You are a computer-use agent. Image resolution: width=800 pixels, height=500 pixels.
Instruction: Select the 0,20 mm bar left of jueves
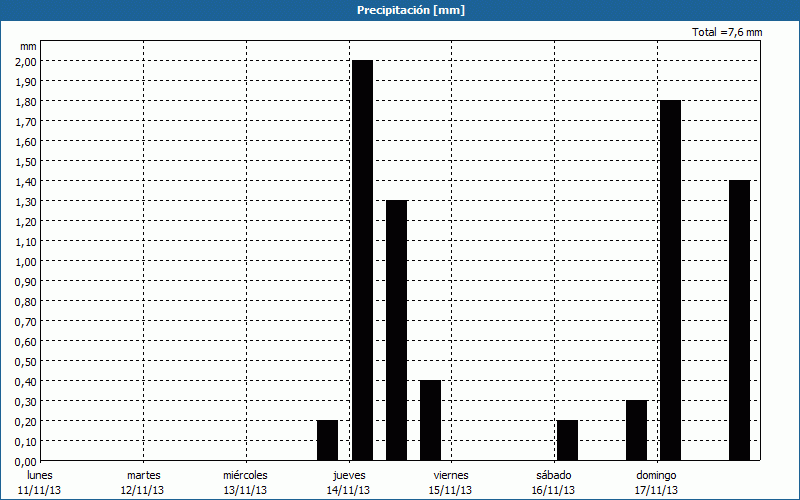point(327,440)
